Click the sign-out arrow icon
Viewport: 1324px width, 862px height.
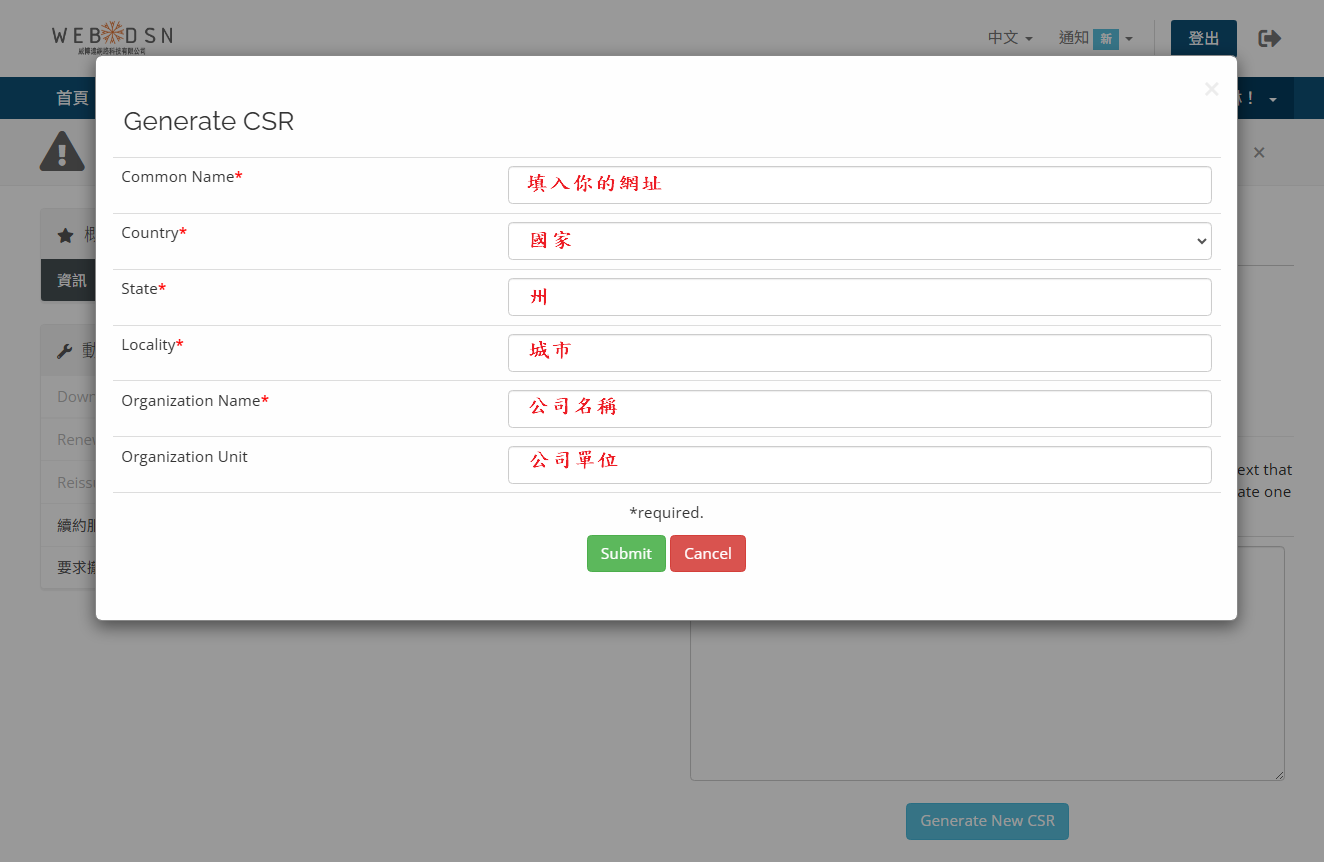(1269, 38)
